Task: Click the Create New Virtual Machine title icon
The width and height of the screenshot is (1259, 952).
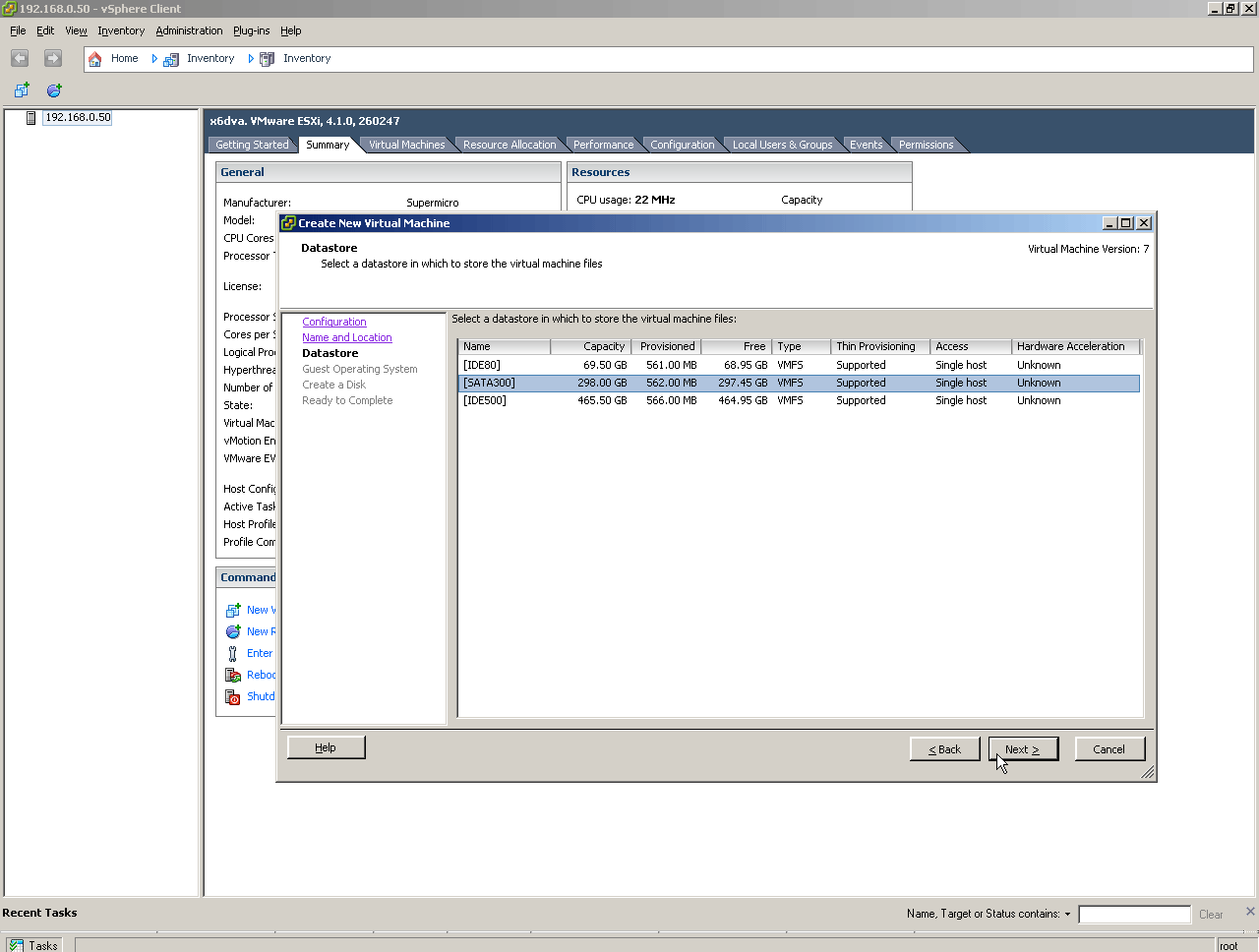Action: point(288,223)
